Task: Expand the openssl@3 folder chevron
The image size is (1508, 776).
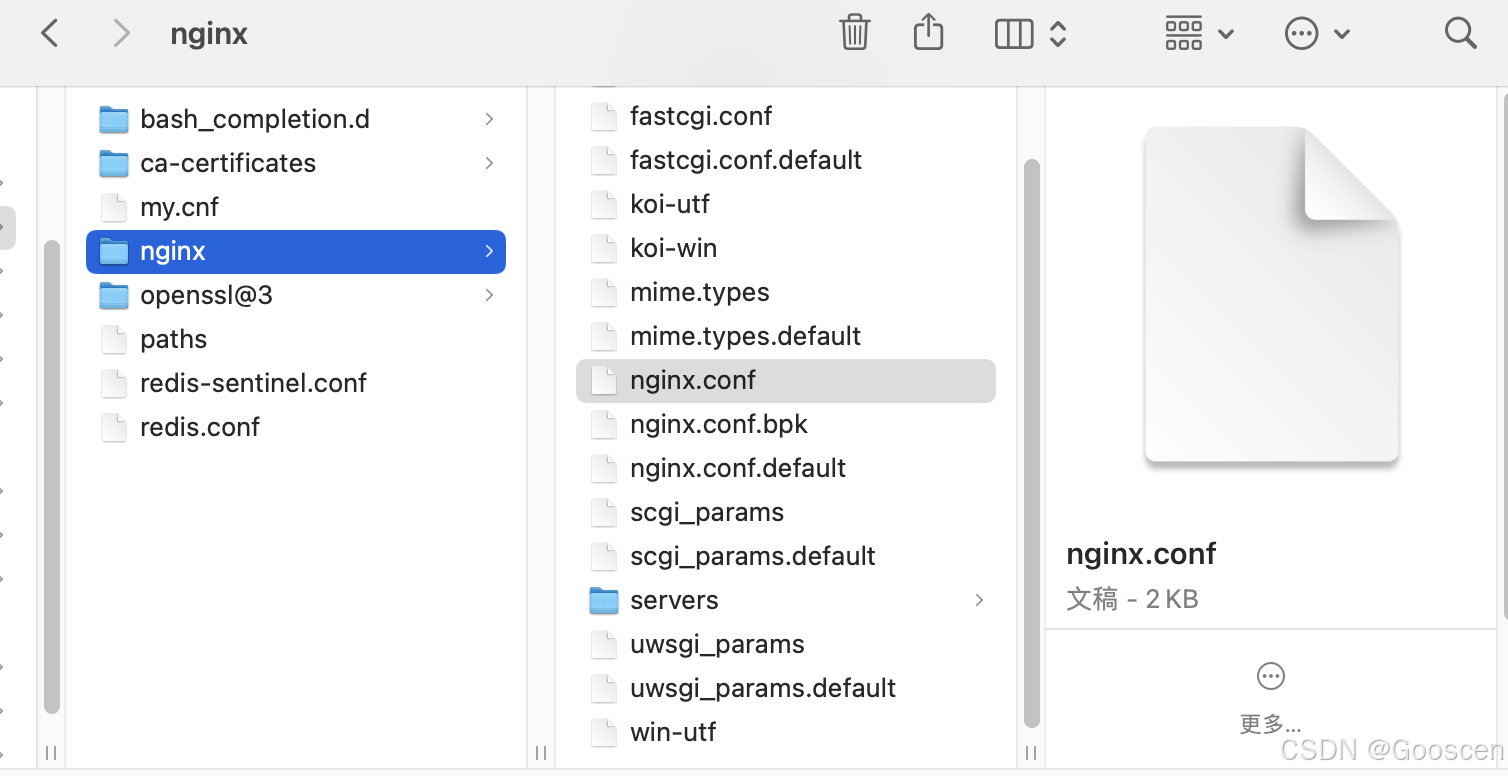Action: (489, 295)
